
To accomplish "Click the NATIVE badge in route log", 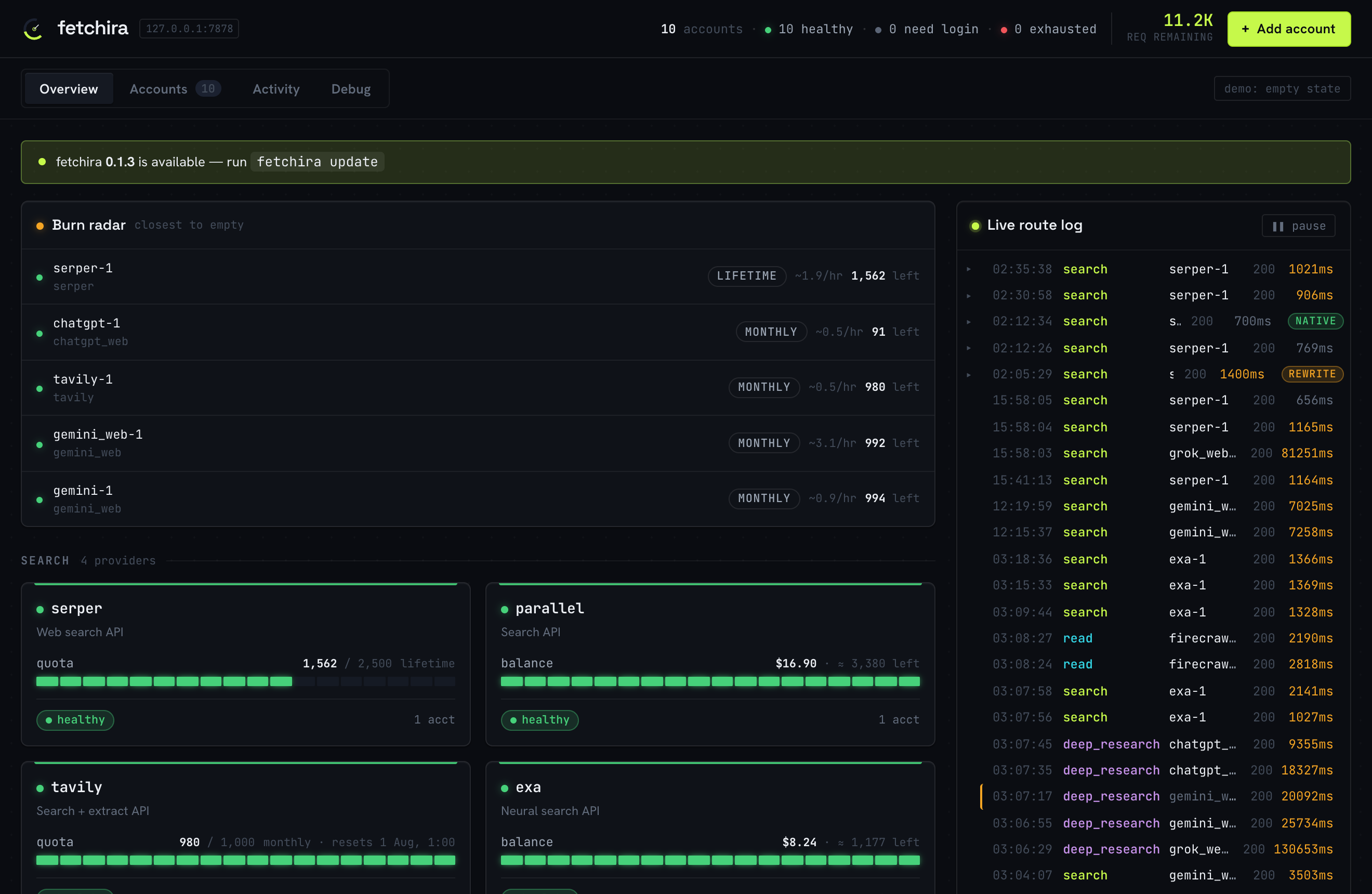I will click(x=1315, y=321).
